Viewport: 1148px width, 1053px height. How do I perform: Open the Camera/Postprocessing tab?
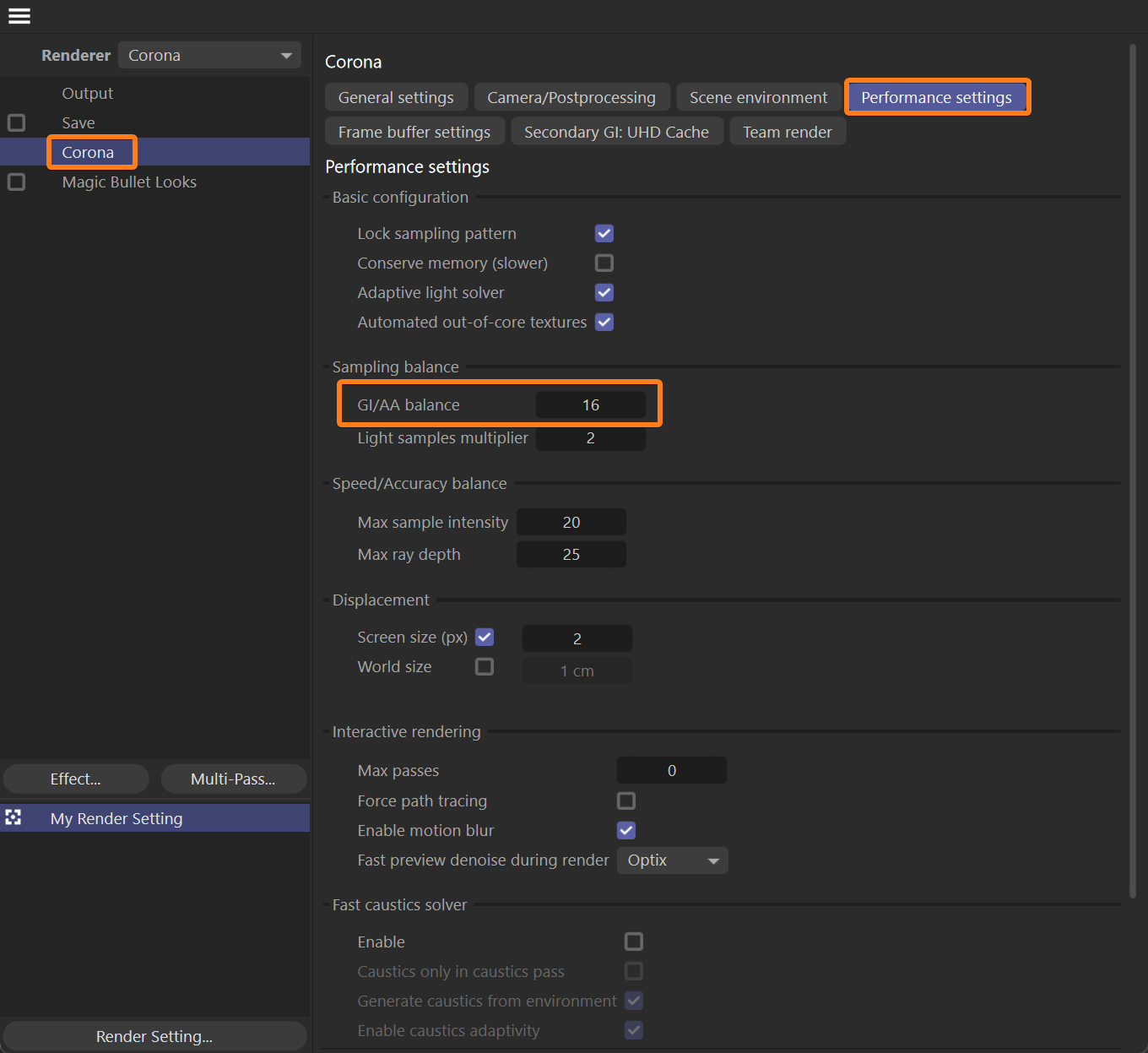571,97
